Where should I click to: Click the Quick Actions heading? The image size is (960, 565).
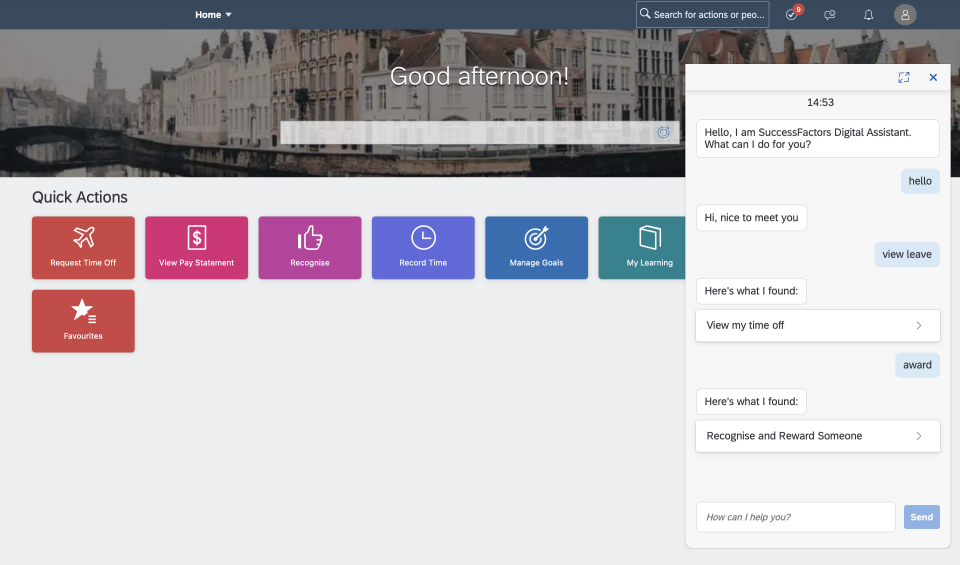tap(80, 197)
